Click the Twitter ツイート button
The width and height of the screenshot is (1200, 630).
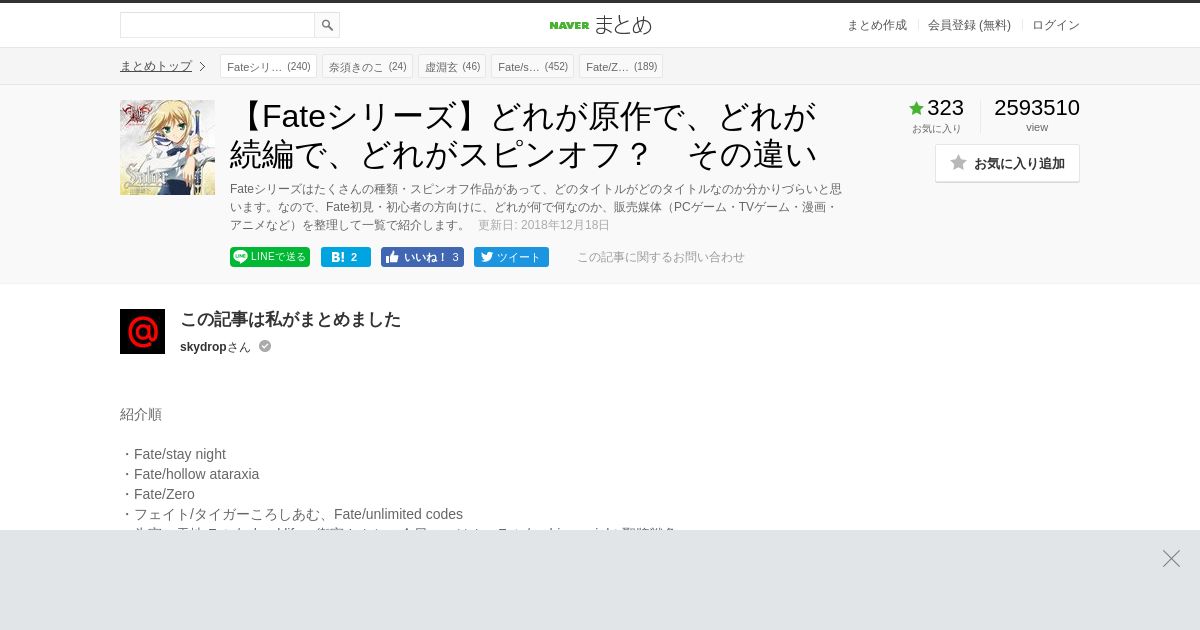click(511, 257)
